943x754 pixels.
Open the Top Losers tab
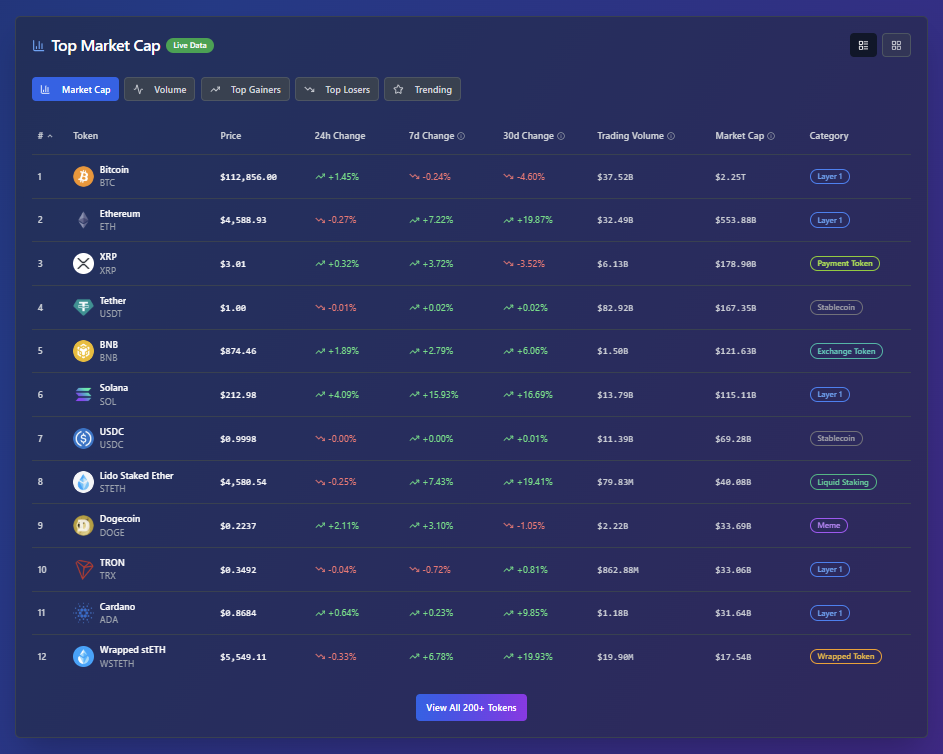pos(337,89)
